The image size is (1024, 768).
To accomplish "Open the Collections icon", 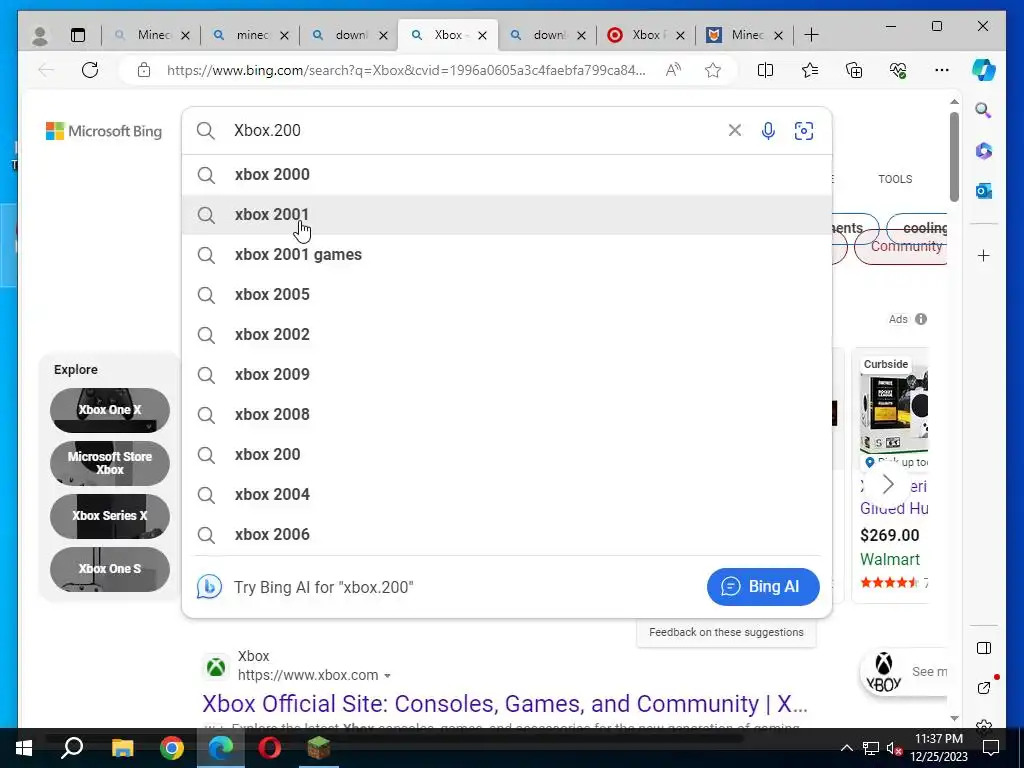I will click(x=854, y=70).
